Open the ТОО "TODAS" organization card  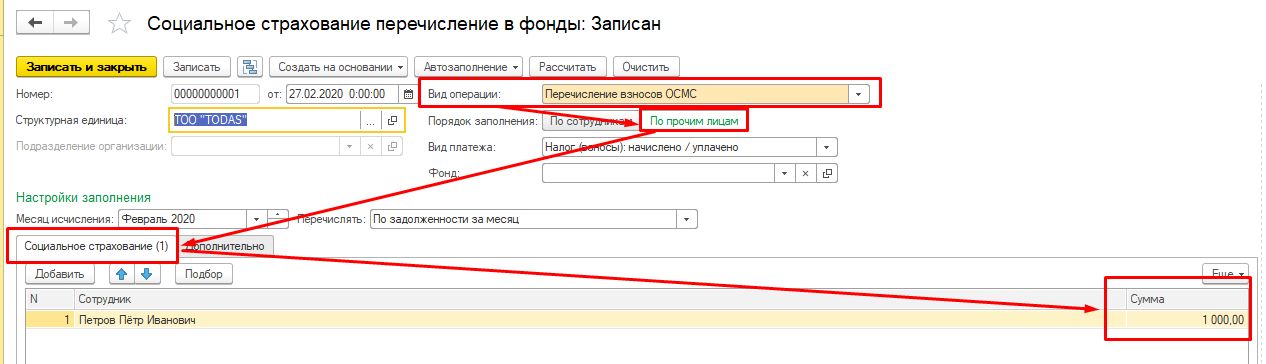[x=392, y=120]
